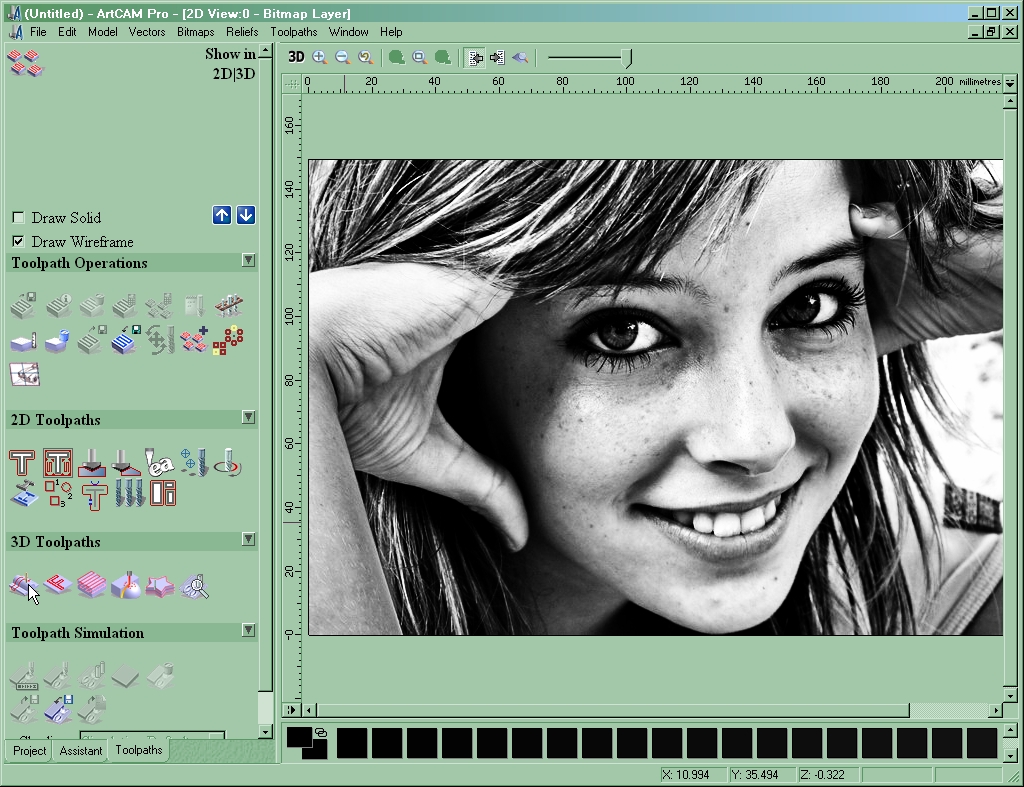Image resolution: width=1024 pixels, height=787 pixels.
Task: Click the Zoom In magnifier tool
Action: point(319,57)
